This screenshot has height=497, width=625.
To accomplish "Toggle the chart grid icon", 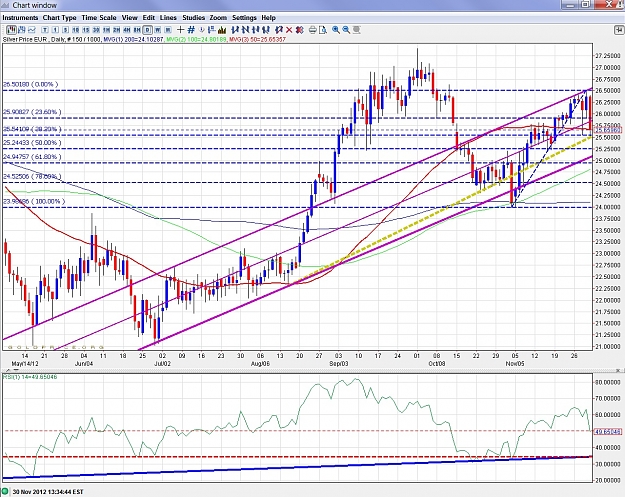I will coord(191,30).
